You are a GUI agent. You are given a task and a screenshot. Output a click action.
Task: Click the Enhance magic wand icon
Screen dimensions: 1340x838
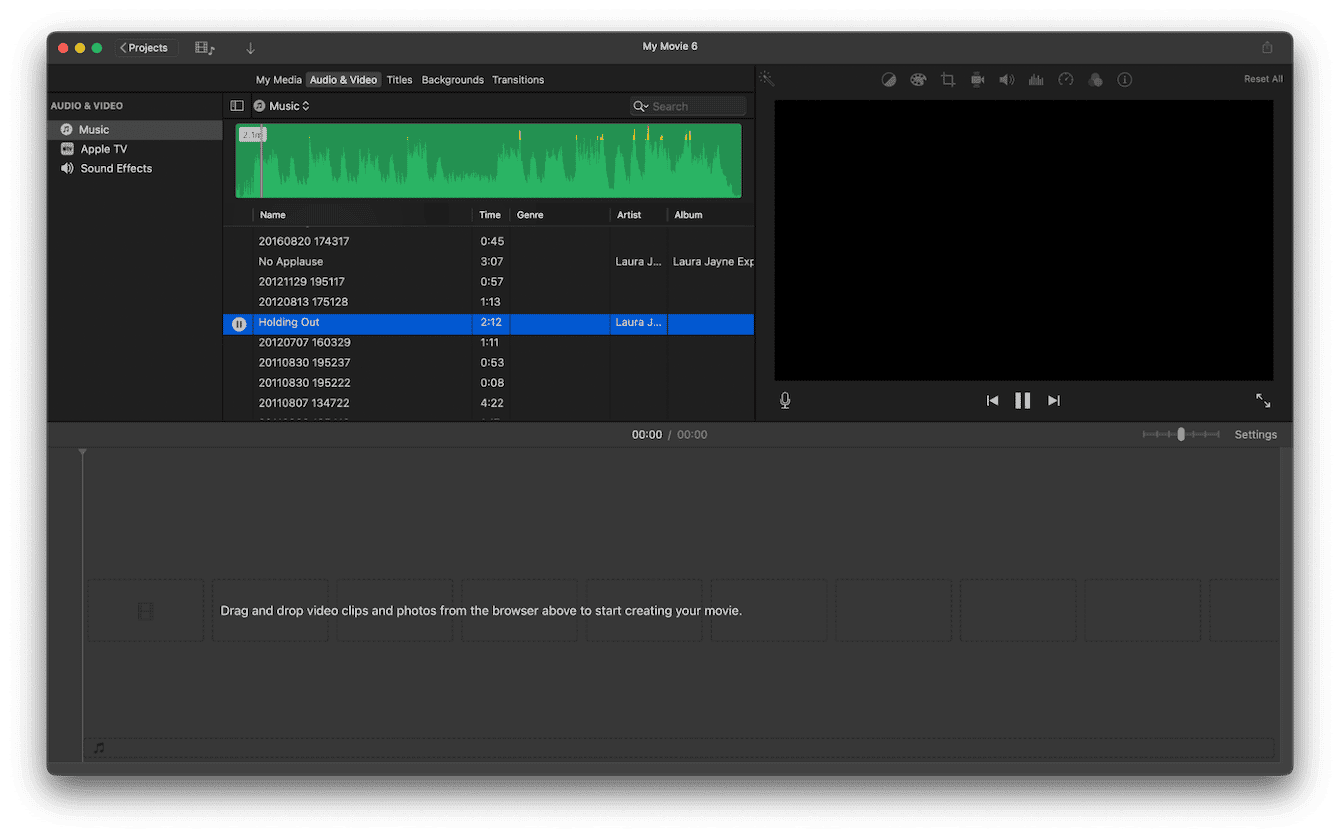point(766,78)
